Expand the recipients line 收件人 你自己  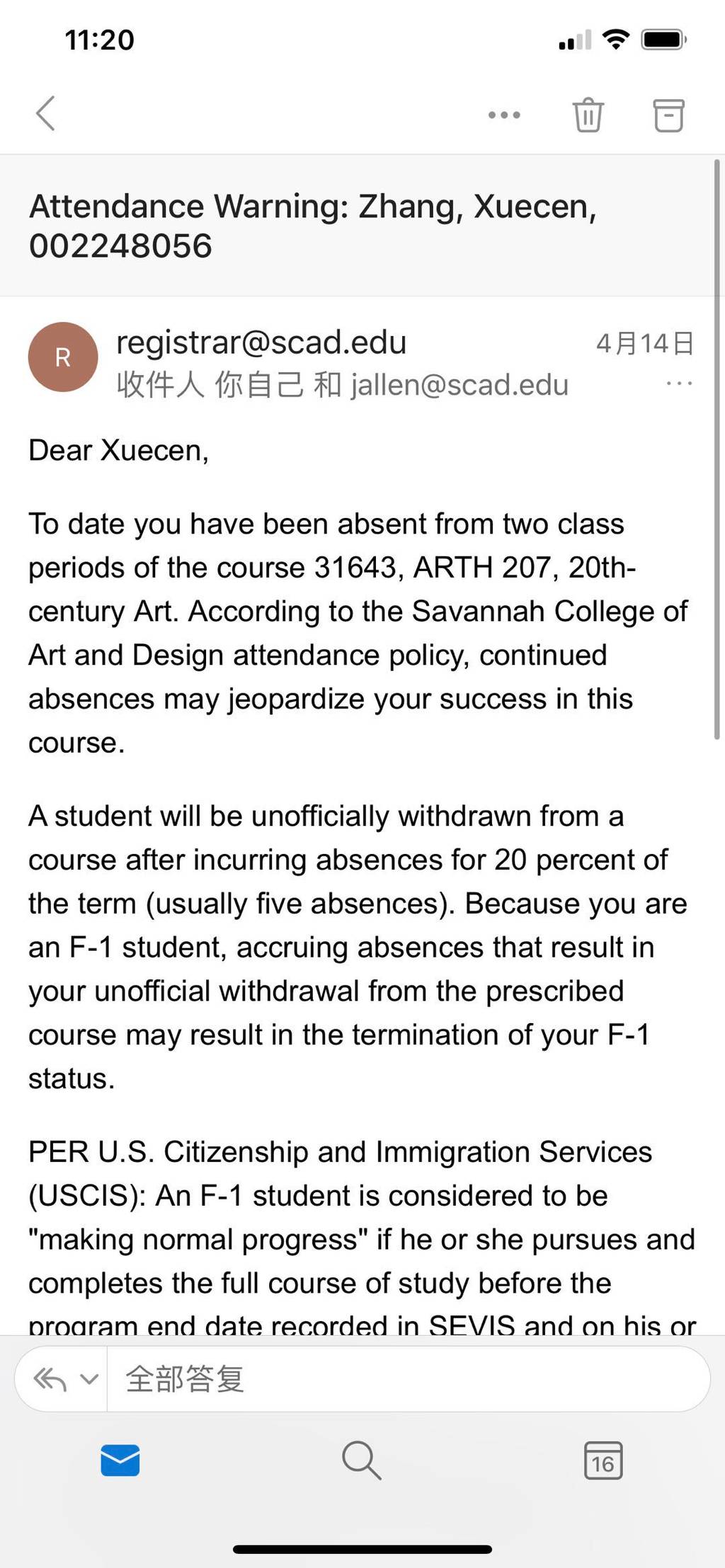[x=210, y=385]
